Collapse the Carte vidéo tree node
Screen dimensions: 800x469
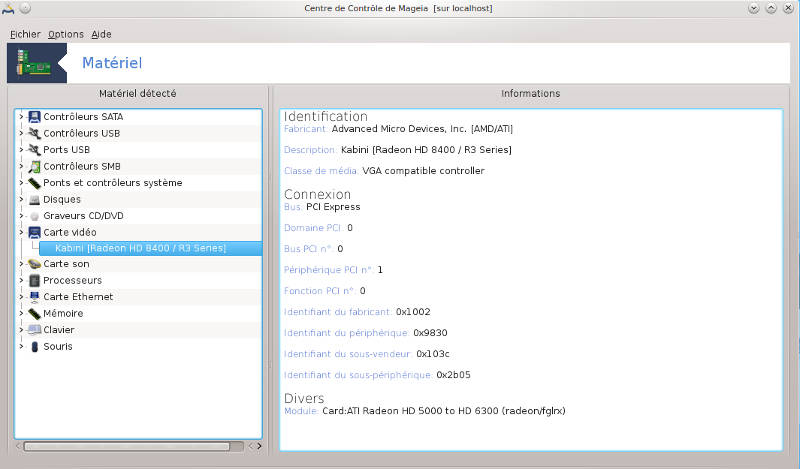pos(21,233)
